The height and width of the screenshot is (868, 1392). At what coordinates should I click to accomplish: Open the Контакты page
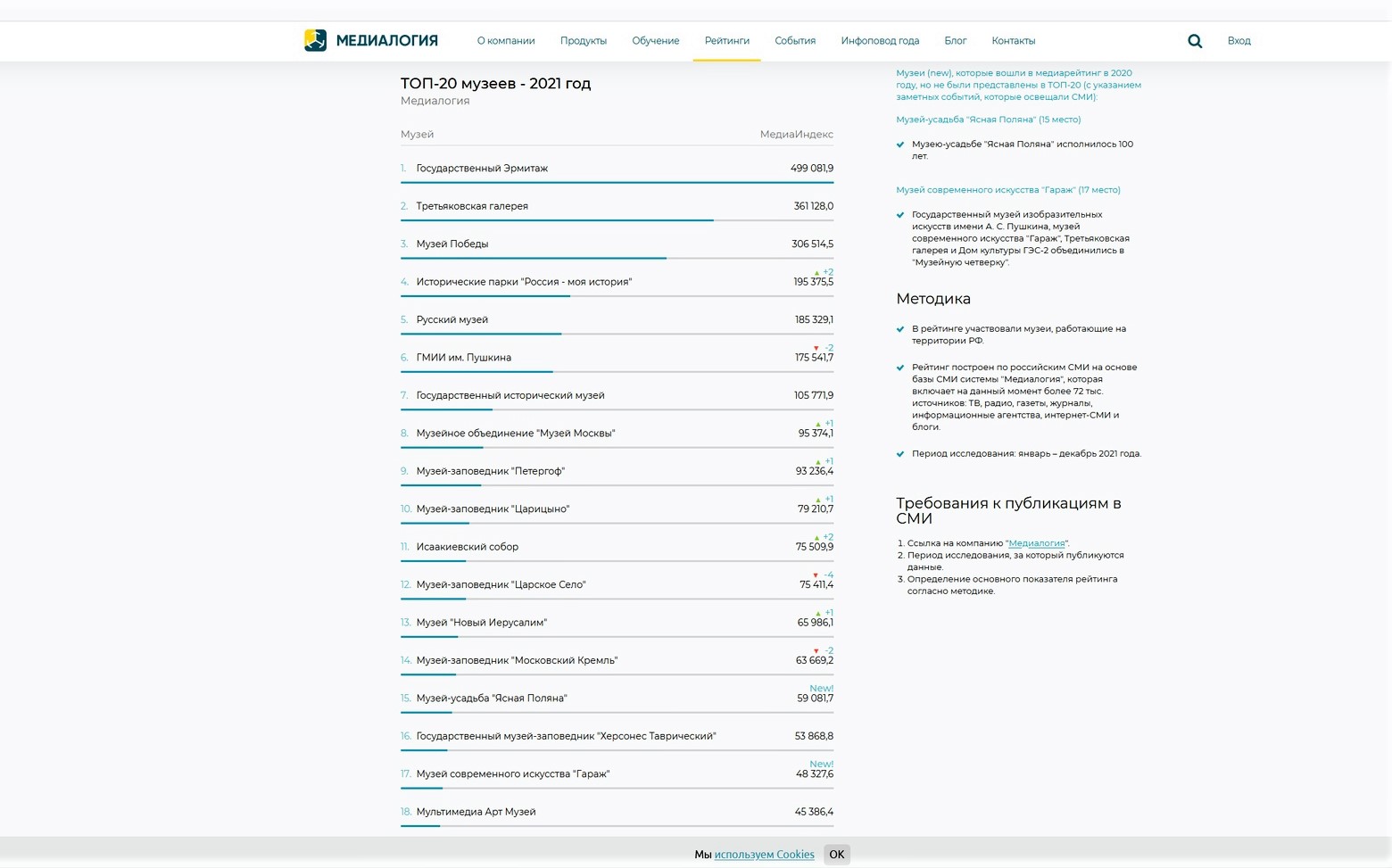pos(1013,41)
